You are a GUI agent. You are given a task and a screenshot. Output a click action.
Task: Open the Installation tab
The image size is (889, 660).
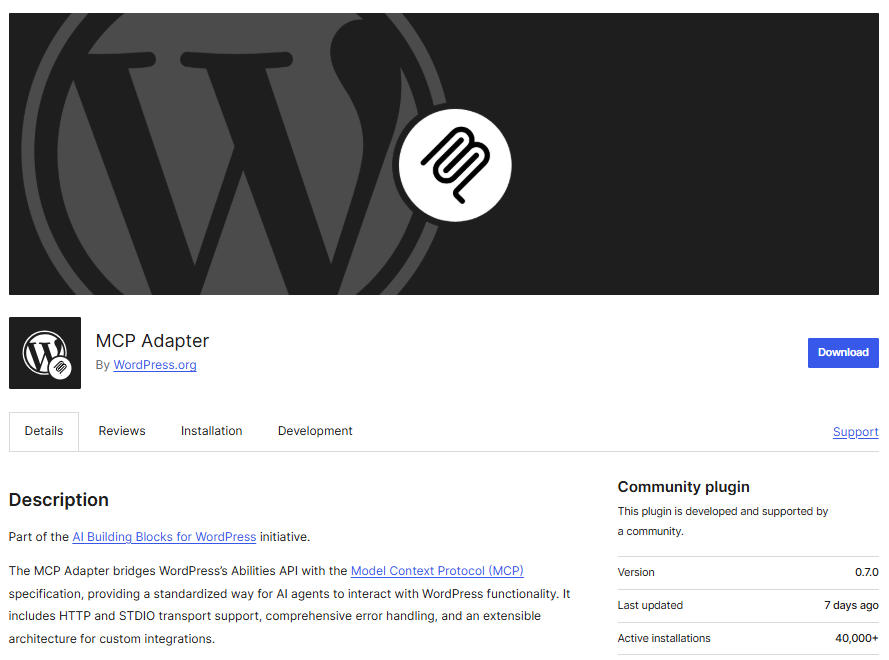211,431
